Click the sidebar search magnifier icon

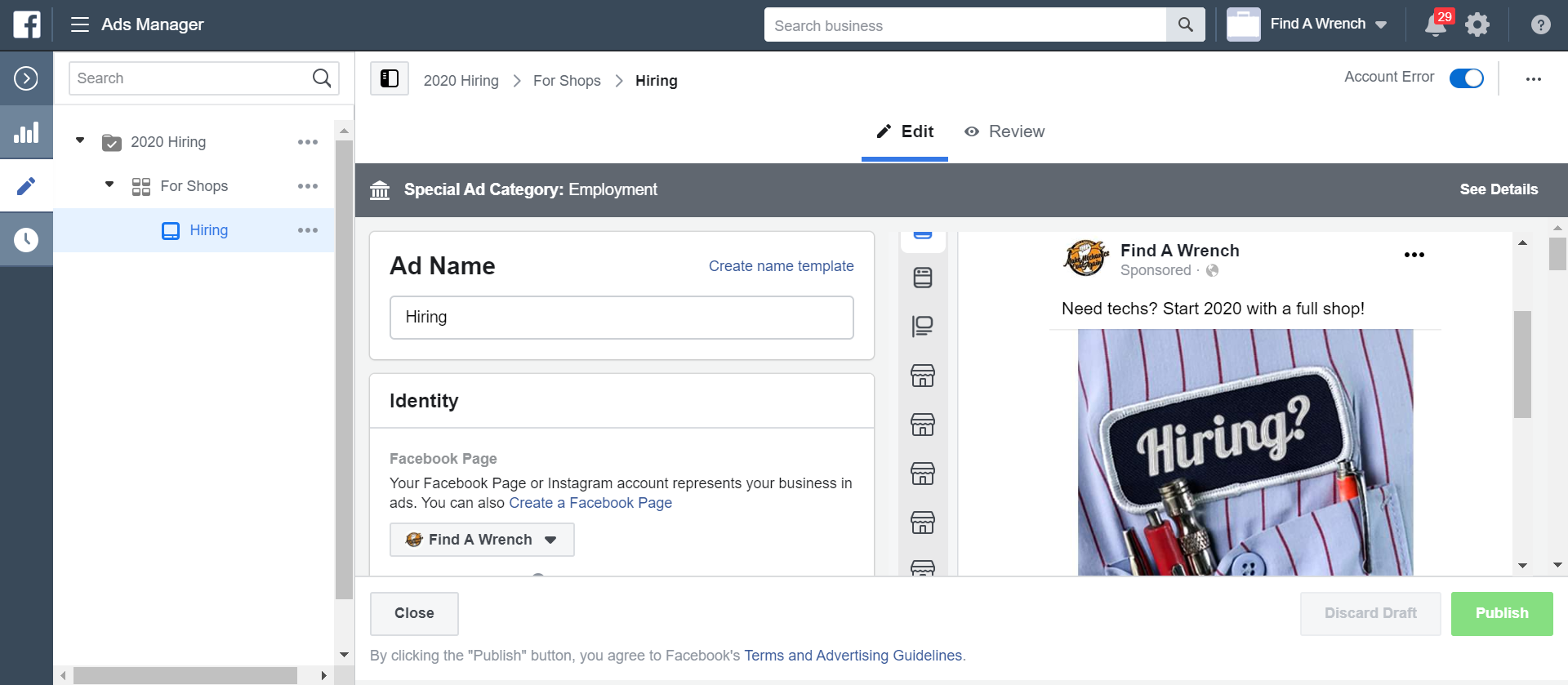(x=322, y=78)
